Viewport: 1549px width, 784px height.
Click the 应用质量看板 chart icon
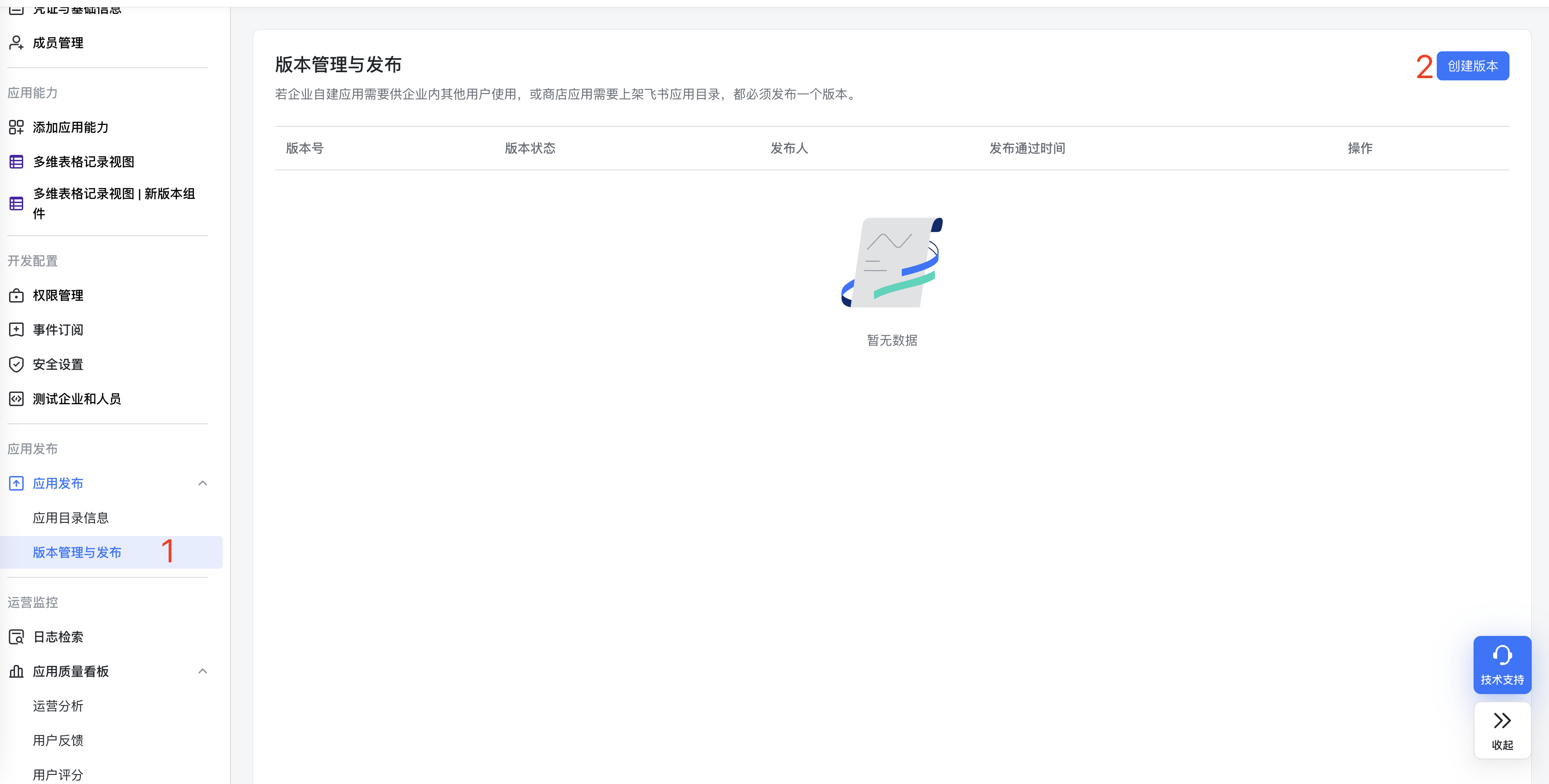point(15,671)
